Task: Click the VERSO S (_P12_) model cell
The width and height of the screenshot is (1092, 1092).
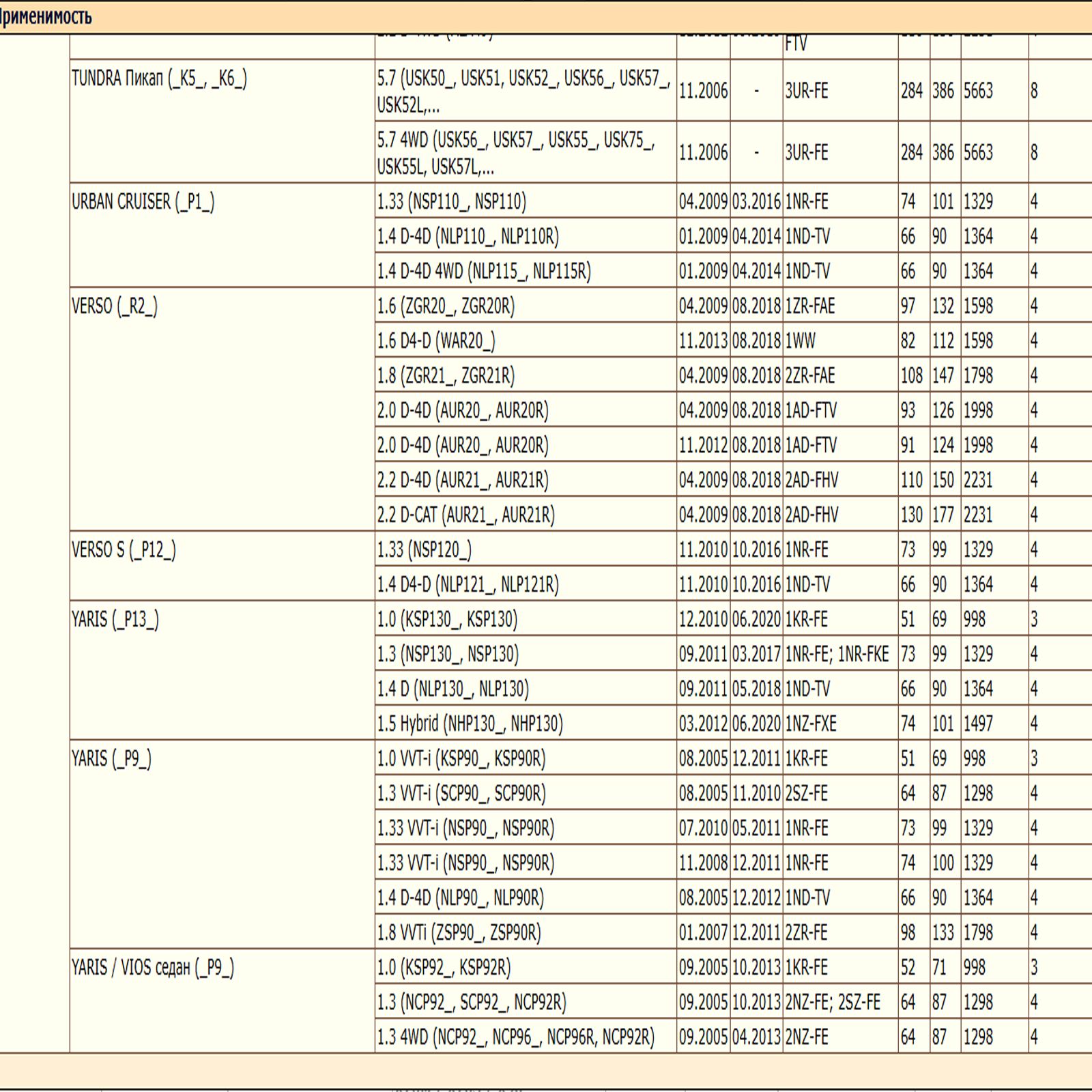Action: pyautogui.click(x=124, y=550)
